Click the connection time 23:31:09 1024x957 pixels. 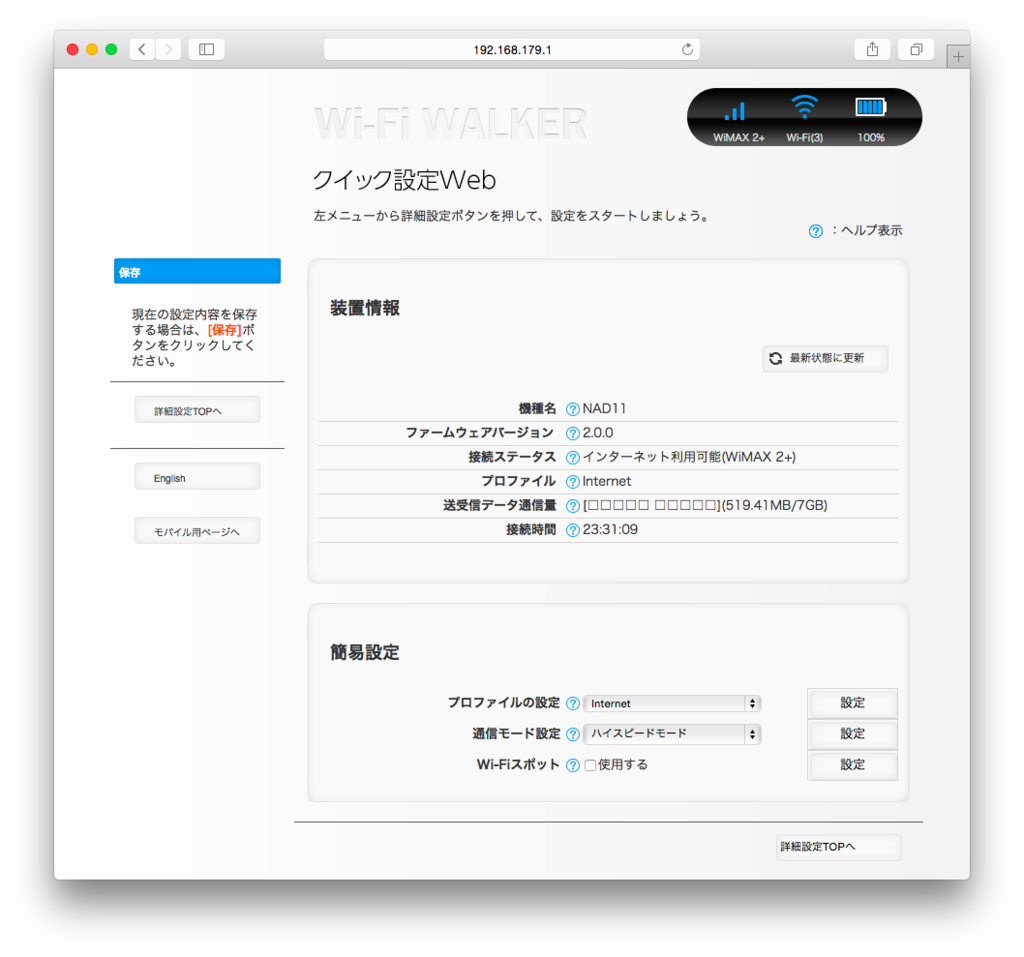[x=610, y=529]
